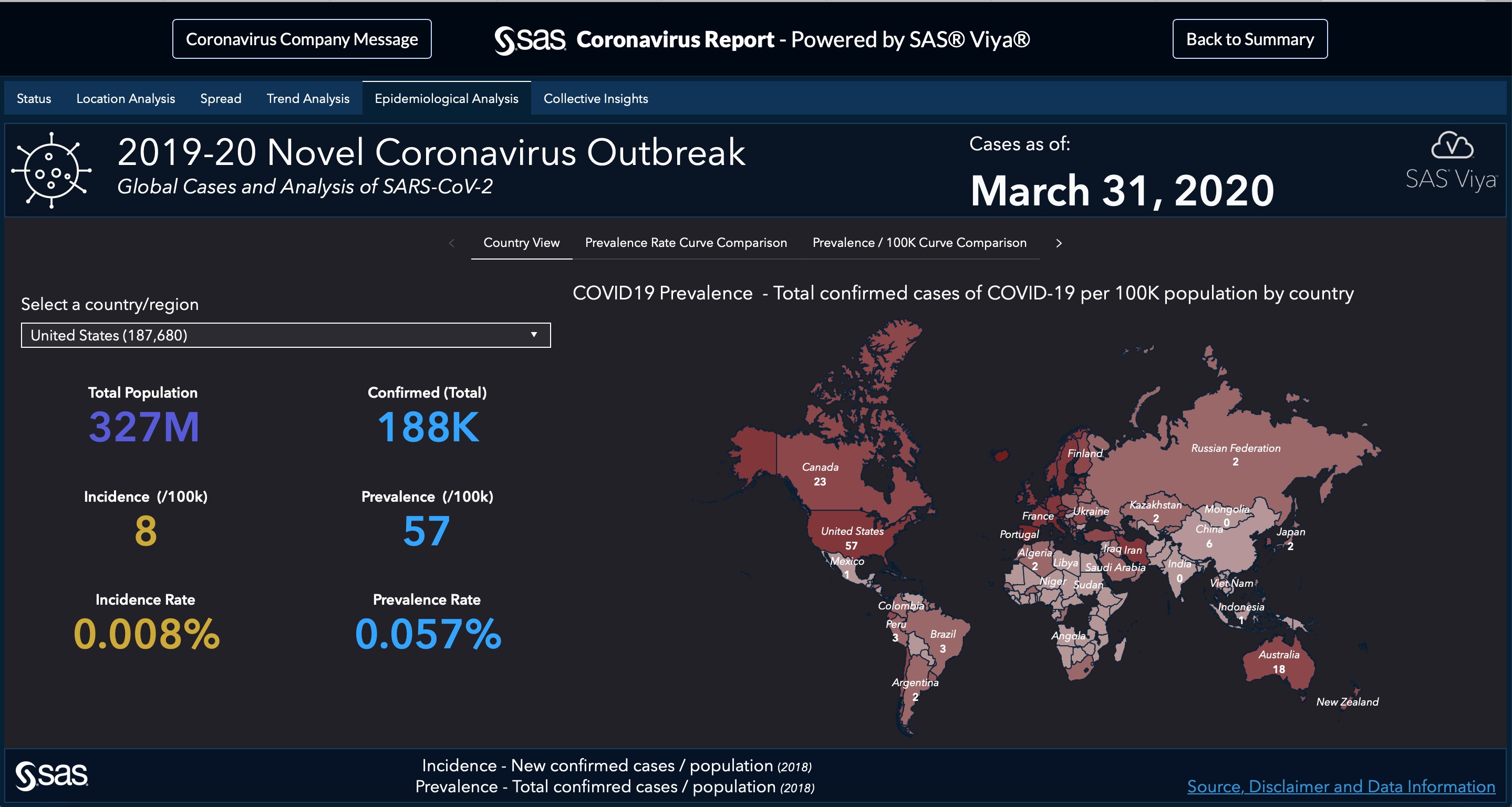The image size is (1512, 807).
Task: Click the Algeria label on the map
Action: tap(1035, 552)
